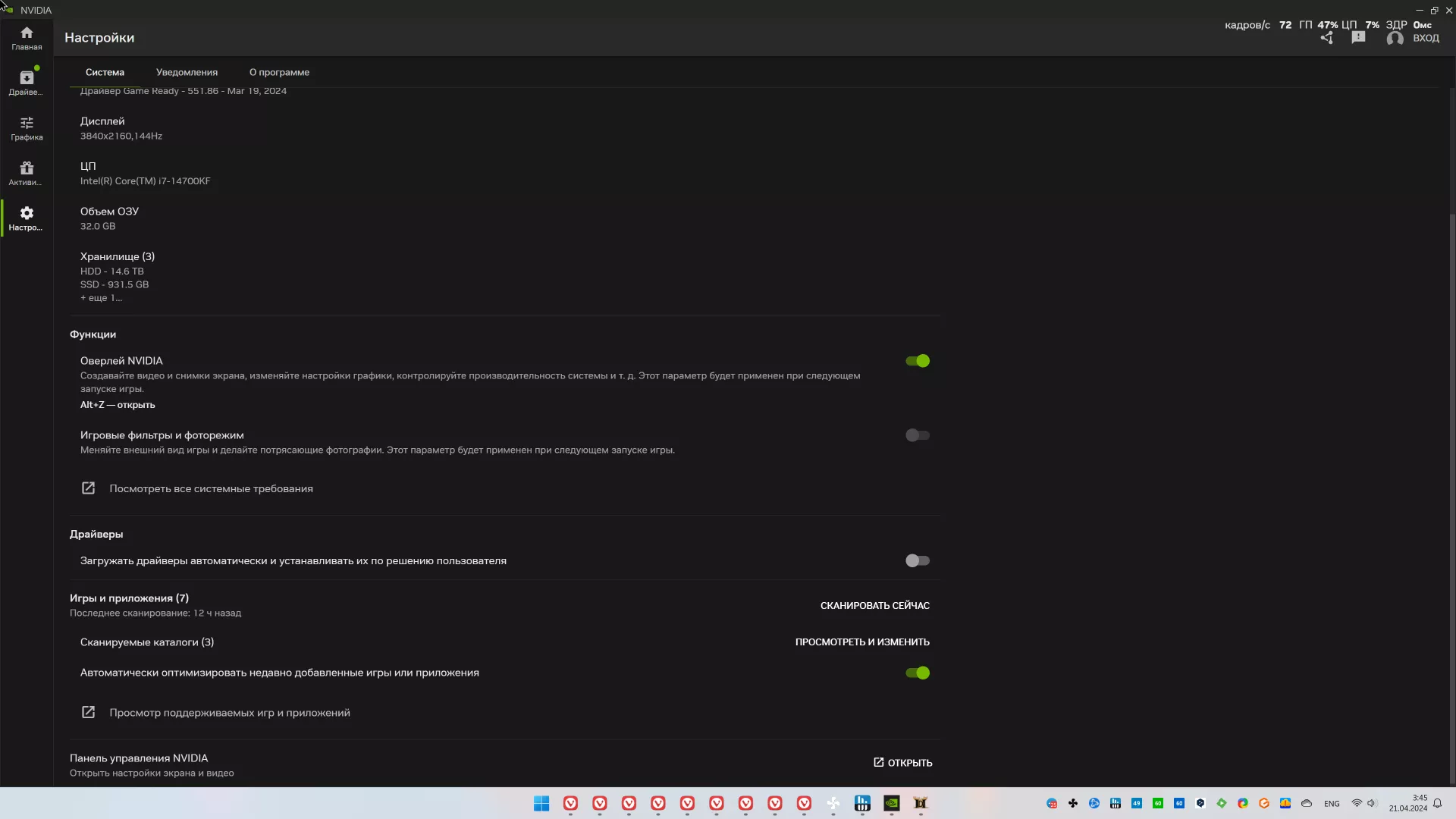Click the ВХОД sign-in button
This screenshot has width=1456, height=819.
(x=1426, y=38)
